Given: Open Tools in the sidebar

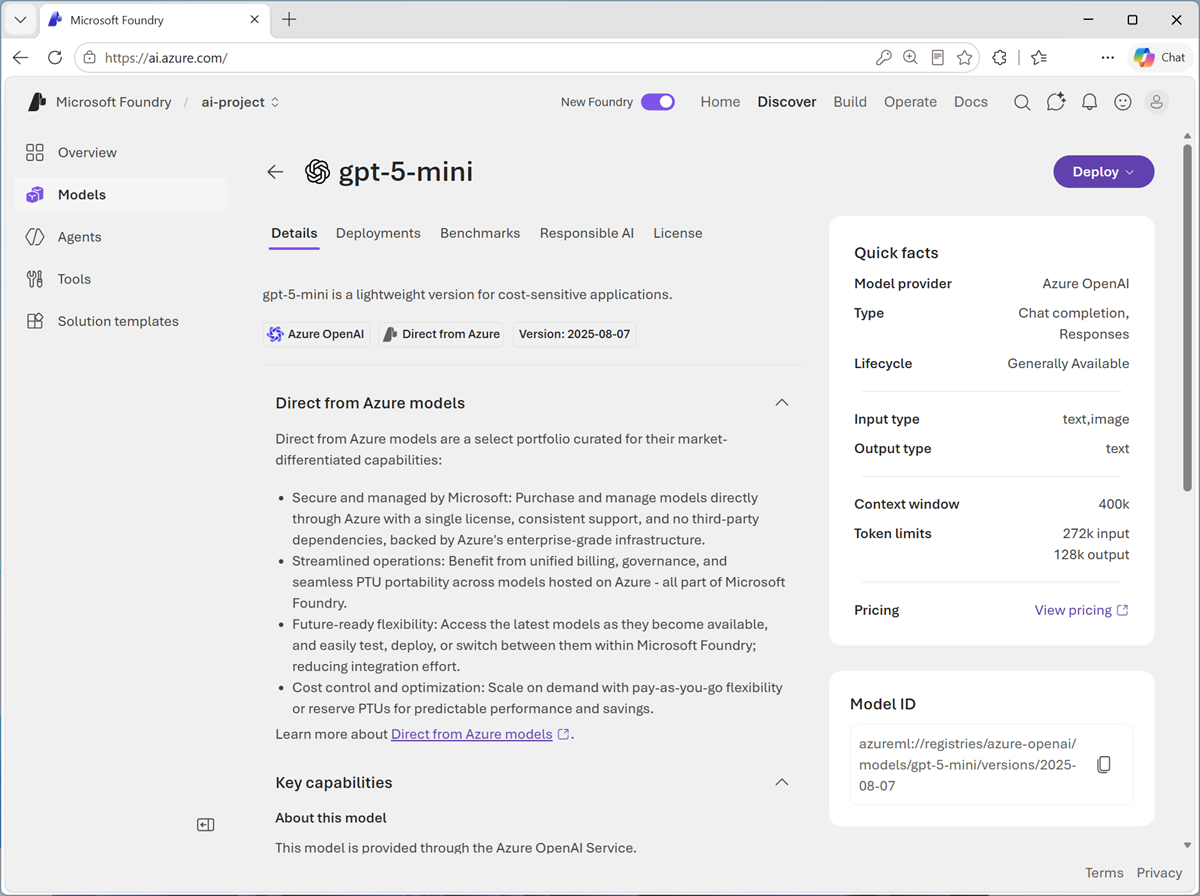Looking at the screenshot, I should click(120, 279).
